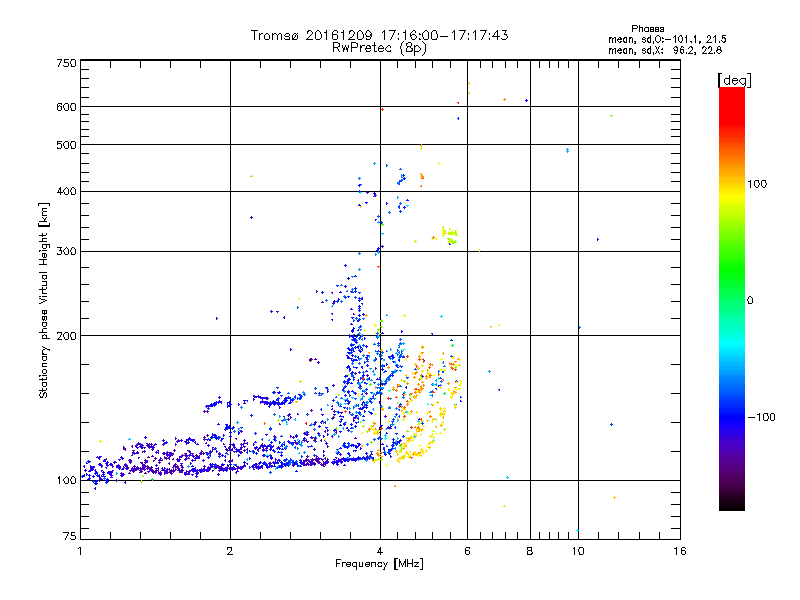This screenshot has height=600, width=800.
Task: Click the 'RwPretec (8p)' subtitle
Action: [x=379, y=48]
